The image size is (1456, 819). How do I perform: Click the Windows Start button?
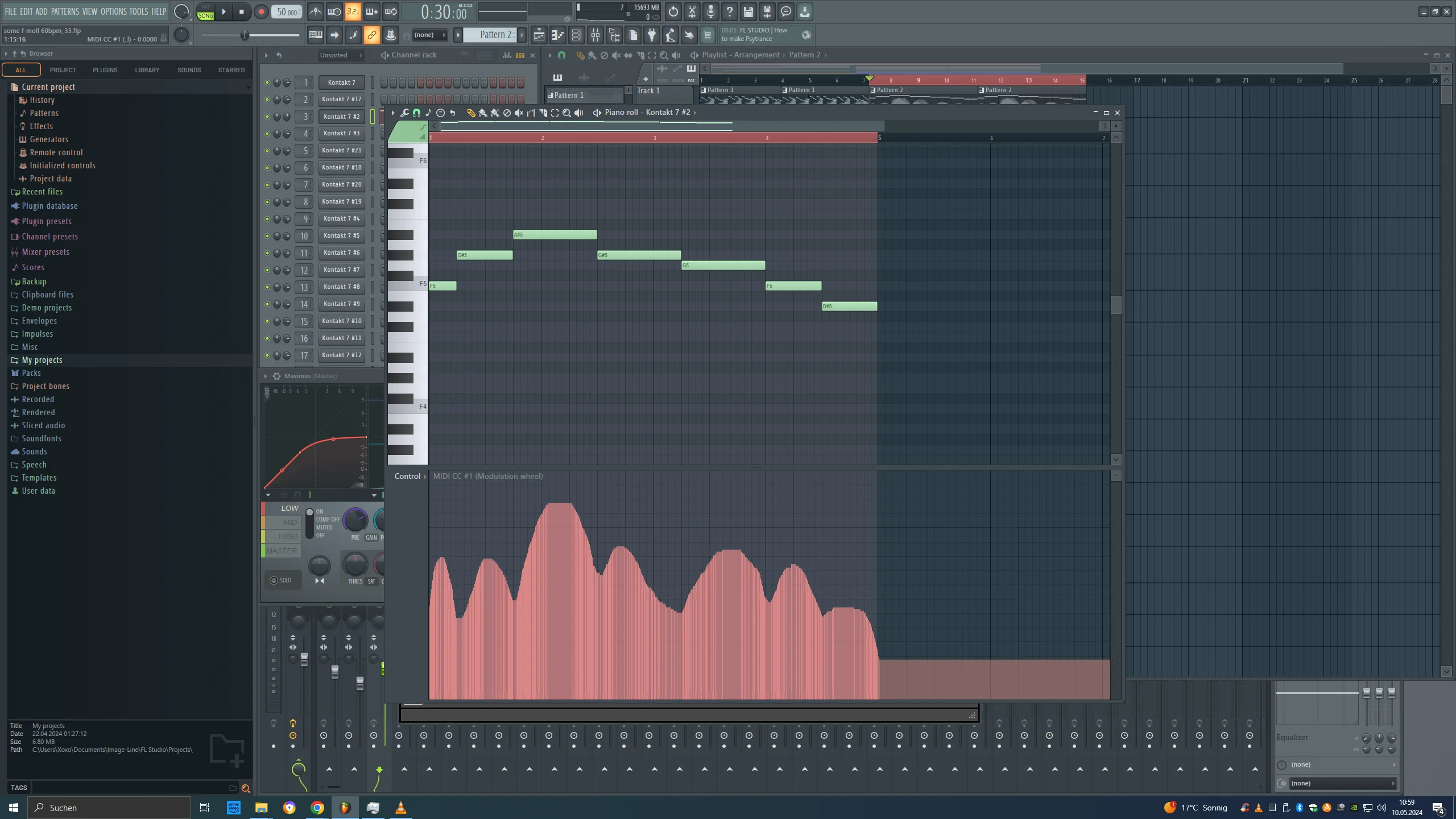click(14, 808)
